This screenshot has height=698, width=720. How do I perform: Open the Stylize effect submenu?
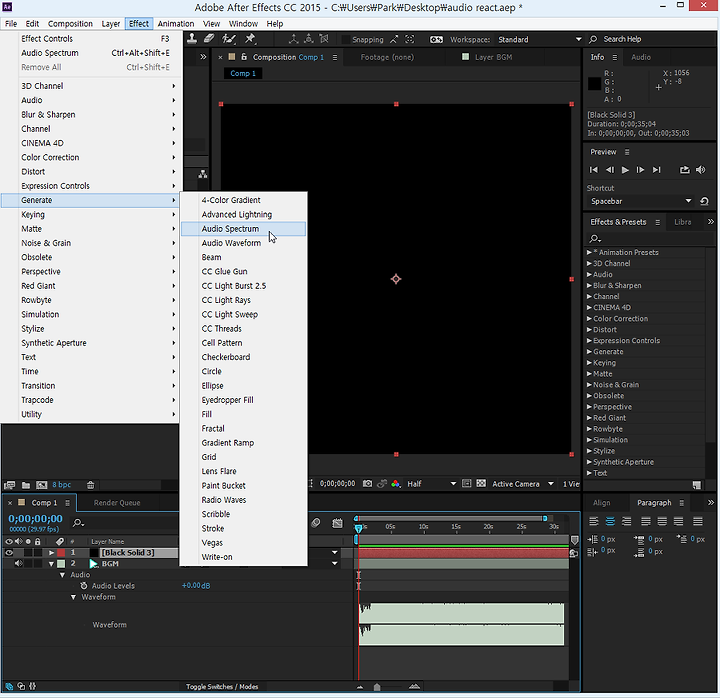click(90, 328)
